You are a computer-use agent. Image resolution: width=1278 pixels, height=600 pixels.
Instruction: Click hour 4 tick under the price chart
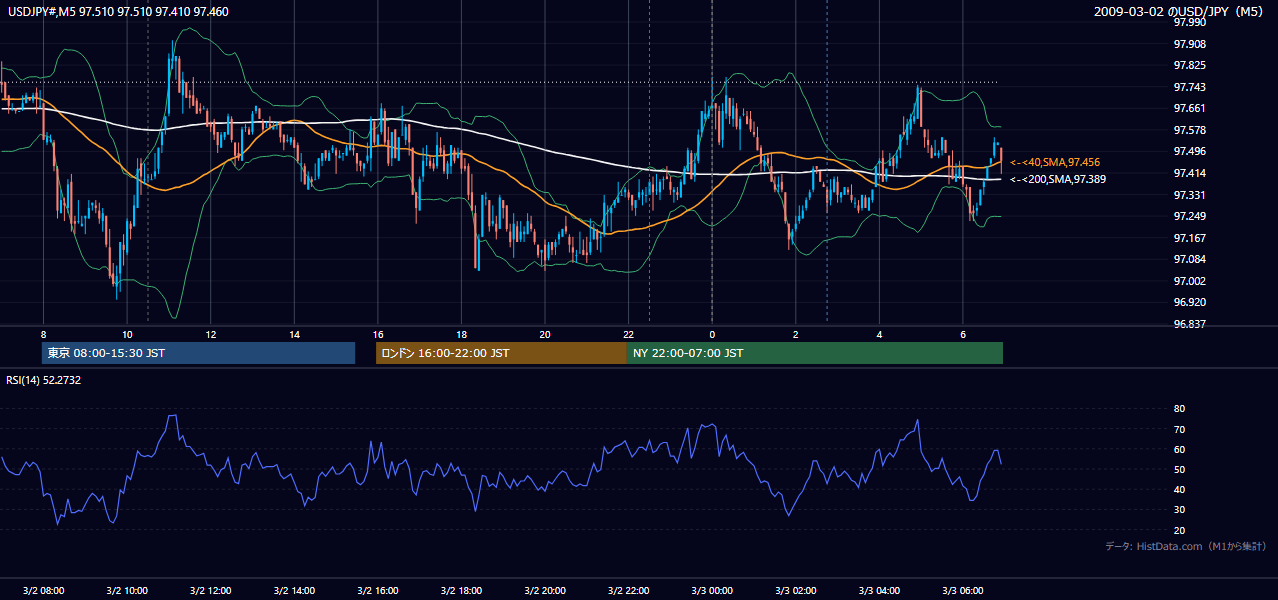pos(879,334)
